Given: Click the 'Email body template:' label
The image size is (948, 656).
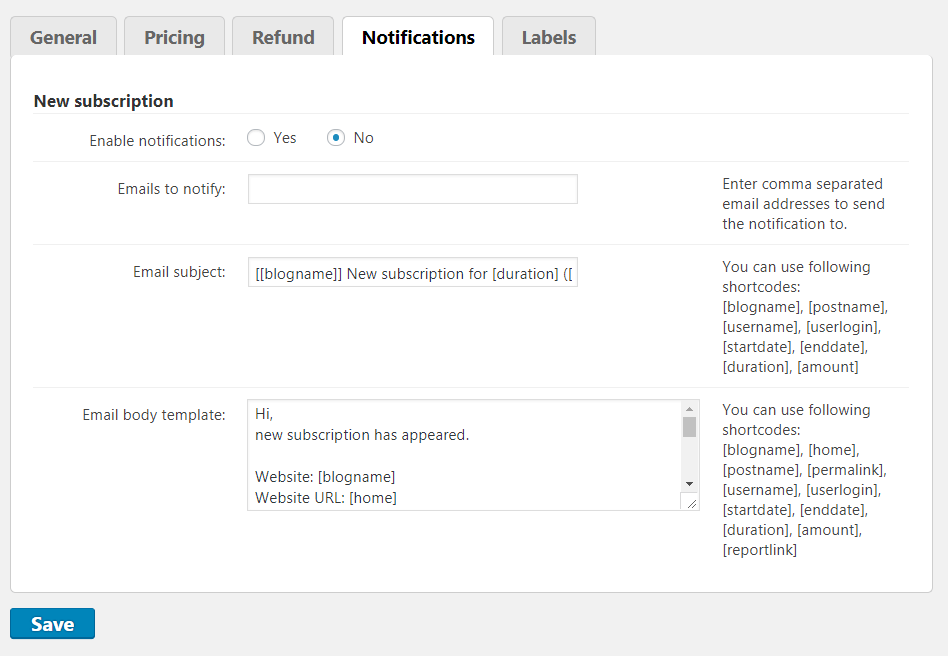Looking at the screenshot, I should [x=154, y=415].
